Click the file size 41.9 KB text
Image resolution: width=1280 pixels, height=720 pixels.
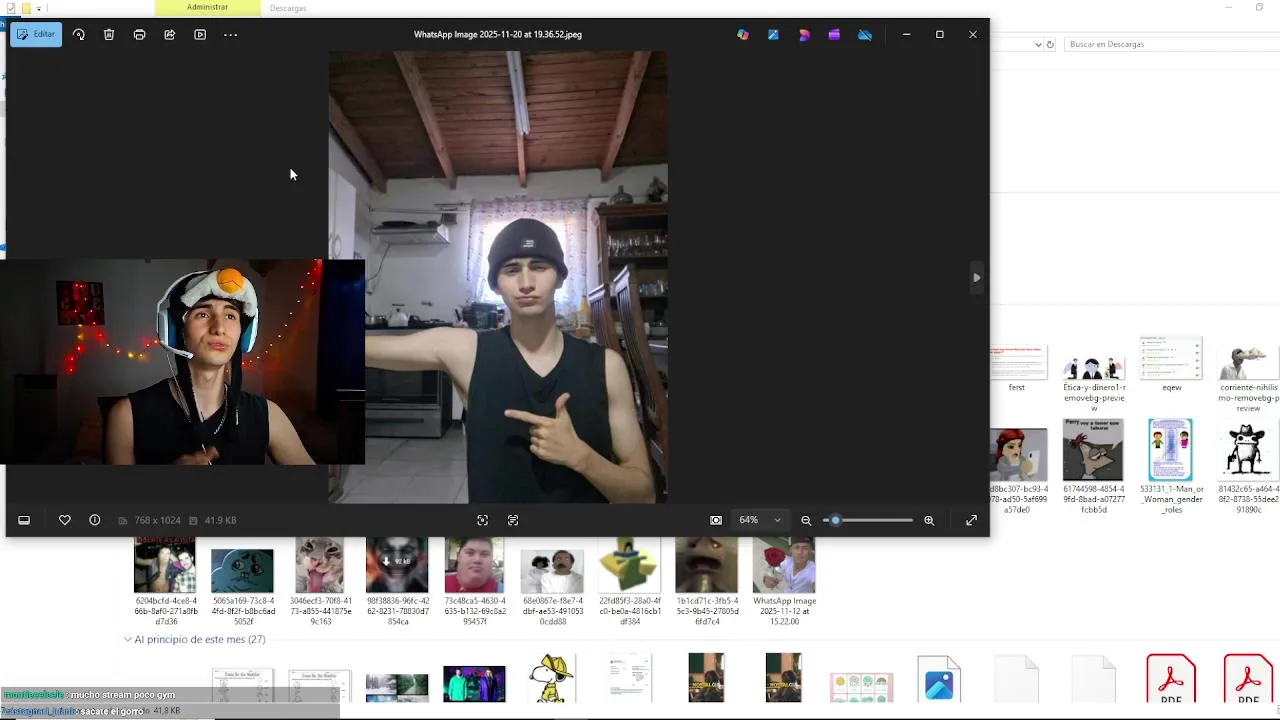220,520
